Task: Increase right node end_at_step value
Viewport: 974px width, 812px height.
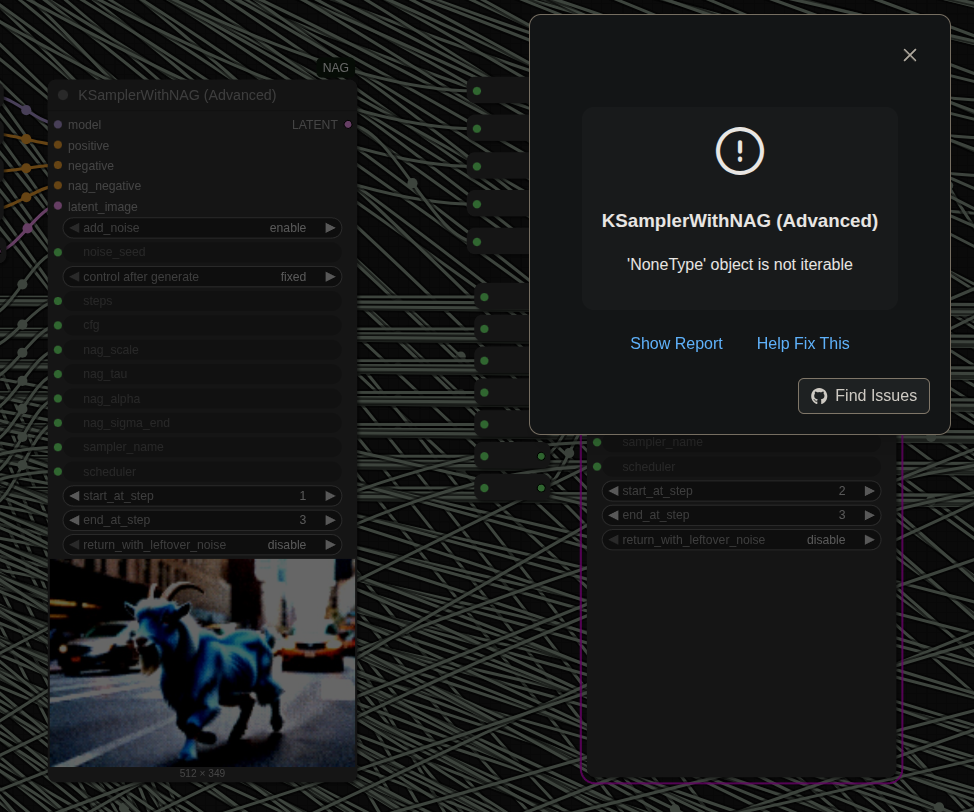Action: pos(870,515)
